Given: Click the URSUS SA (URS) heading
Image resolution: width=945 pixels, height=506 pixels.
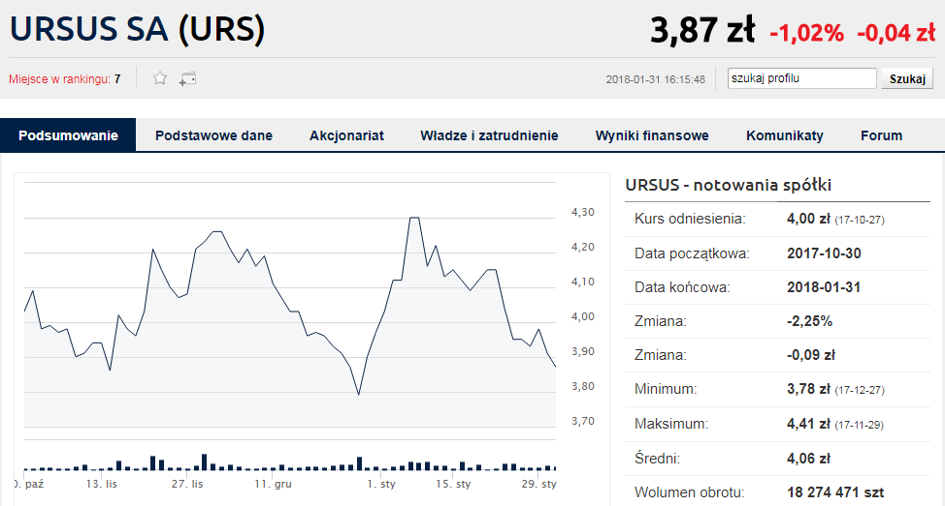Looking at the screenshot, I should (137, 29).
